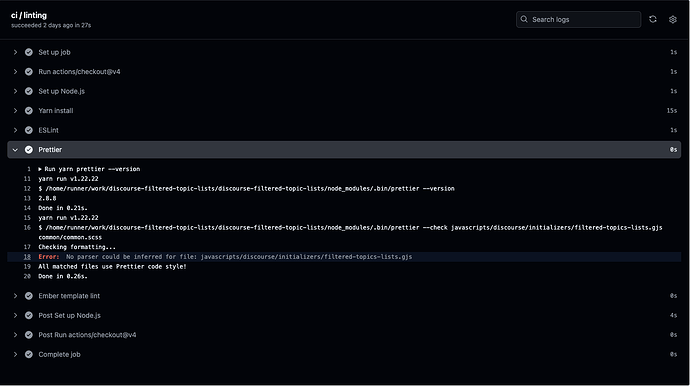The height and width of the screenshot is (386, 690).
Task: Click log line number 18
Action: (27, 257)
